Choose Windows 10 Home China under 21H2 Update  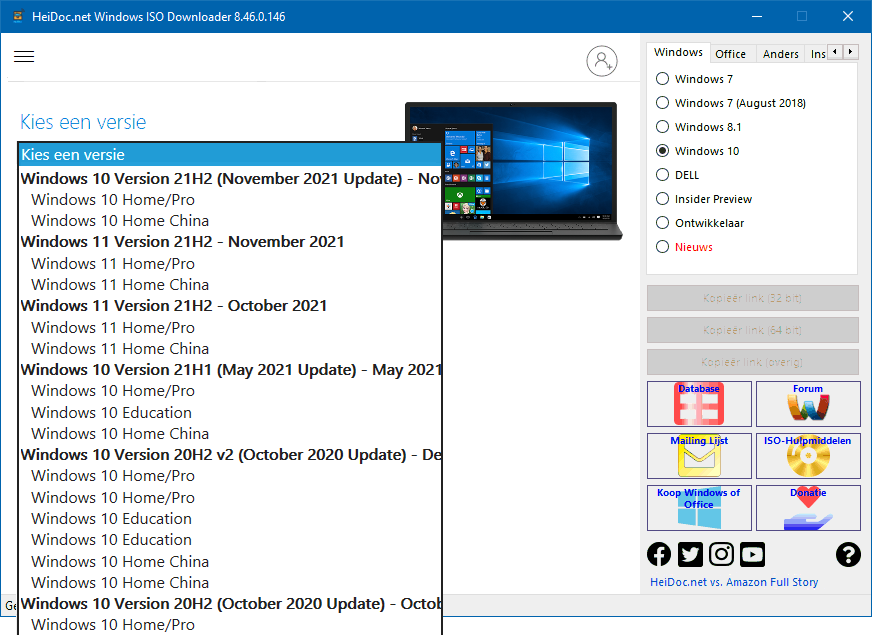(230, 221)
